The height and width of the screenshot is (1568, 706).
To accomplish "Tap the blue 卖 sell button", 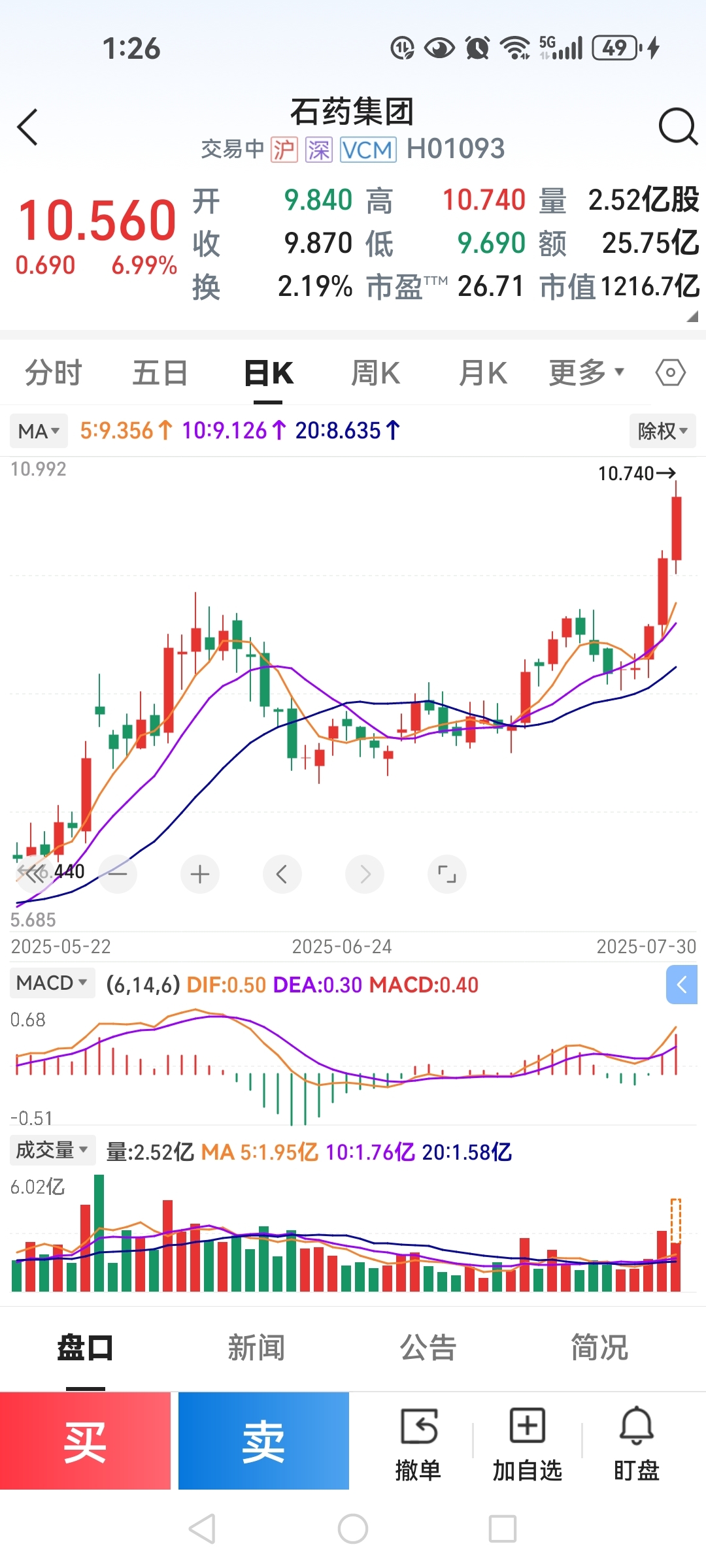I will [263, 1441].
